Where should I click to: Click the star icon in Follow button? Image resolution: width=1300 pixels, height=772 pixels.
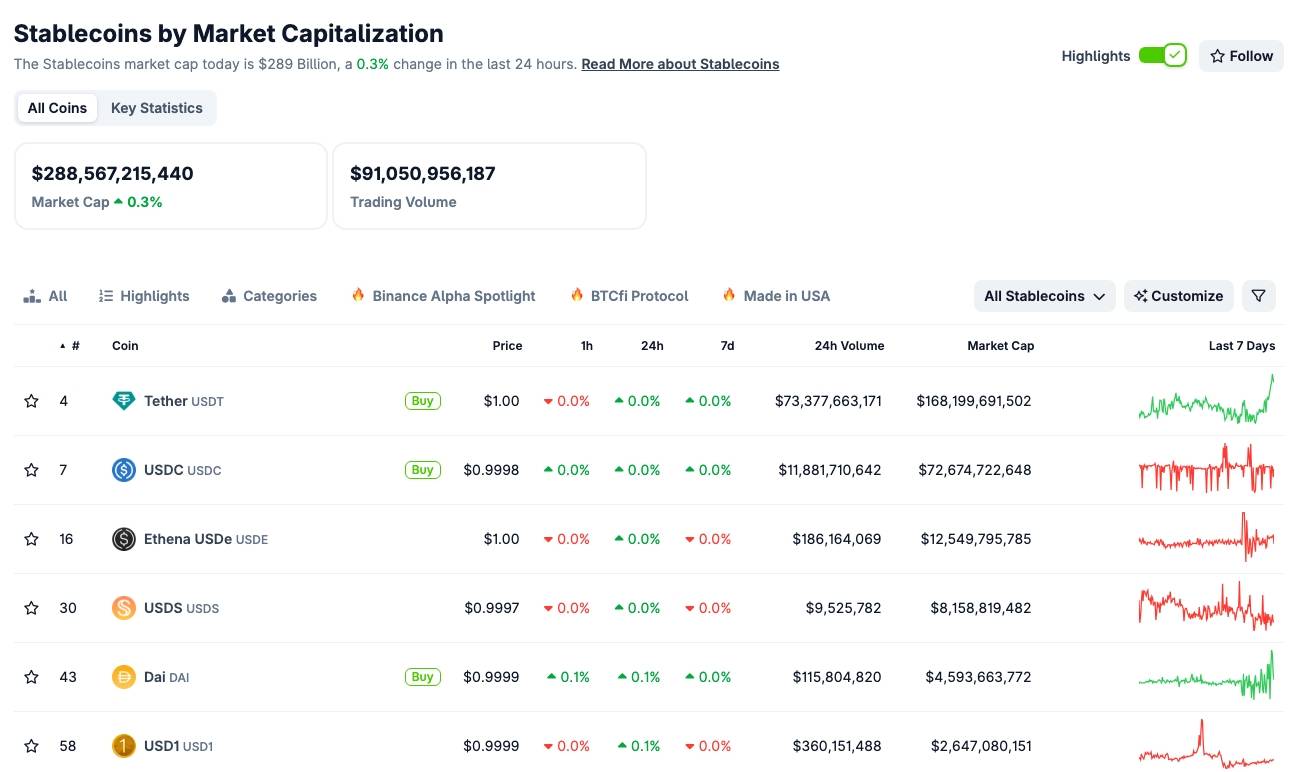click(1217, 56)
